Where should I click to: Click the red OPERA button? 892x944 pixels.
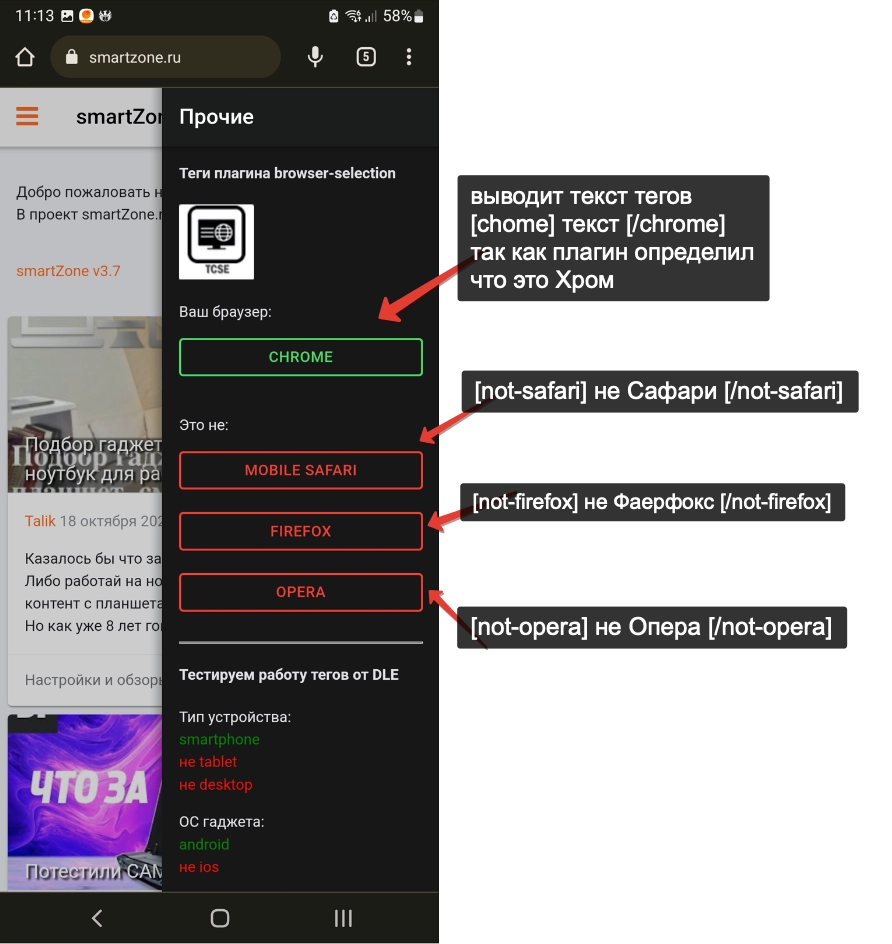click(300, 592)
